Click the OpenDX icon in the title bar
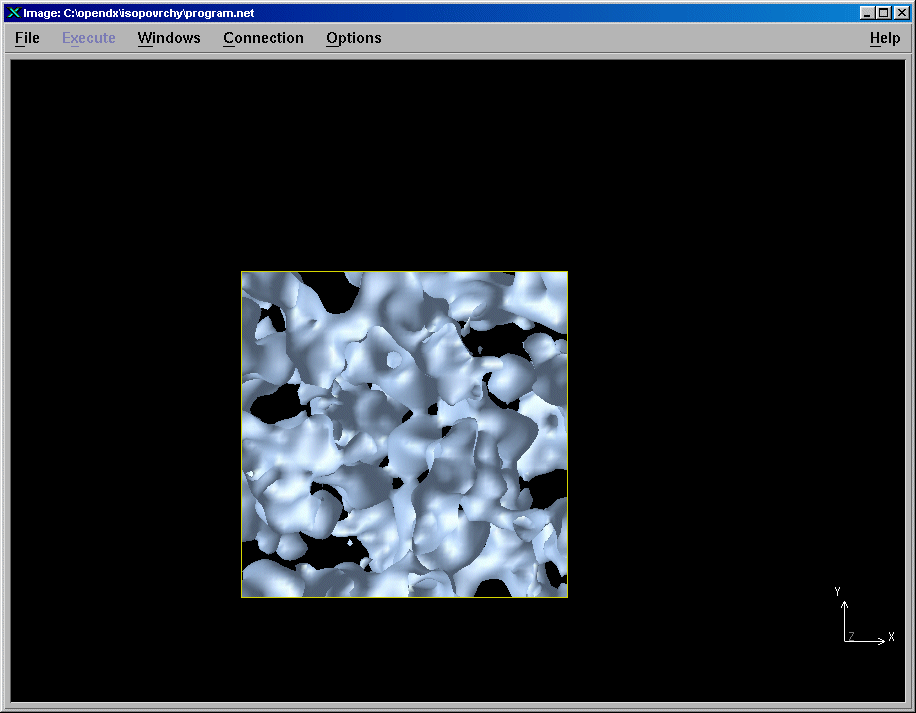 (x=13, y=13)
